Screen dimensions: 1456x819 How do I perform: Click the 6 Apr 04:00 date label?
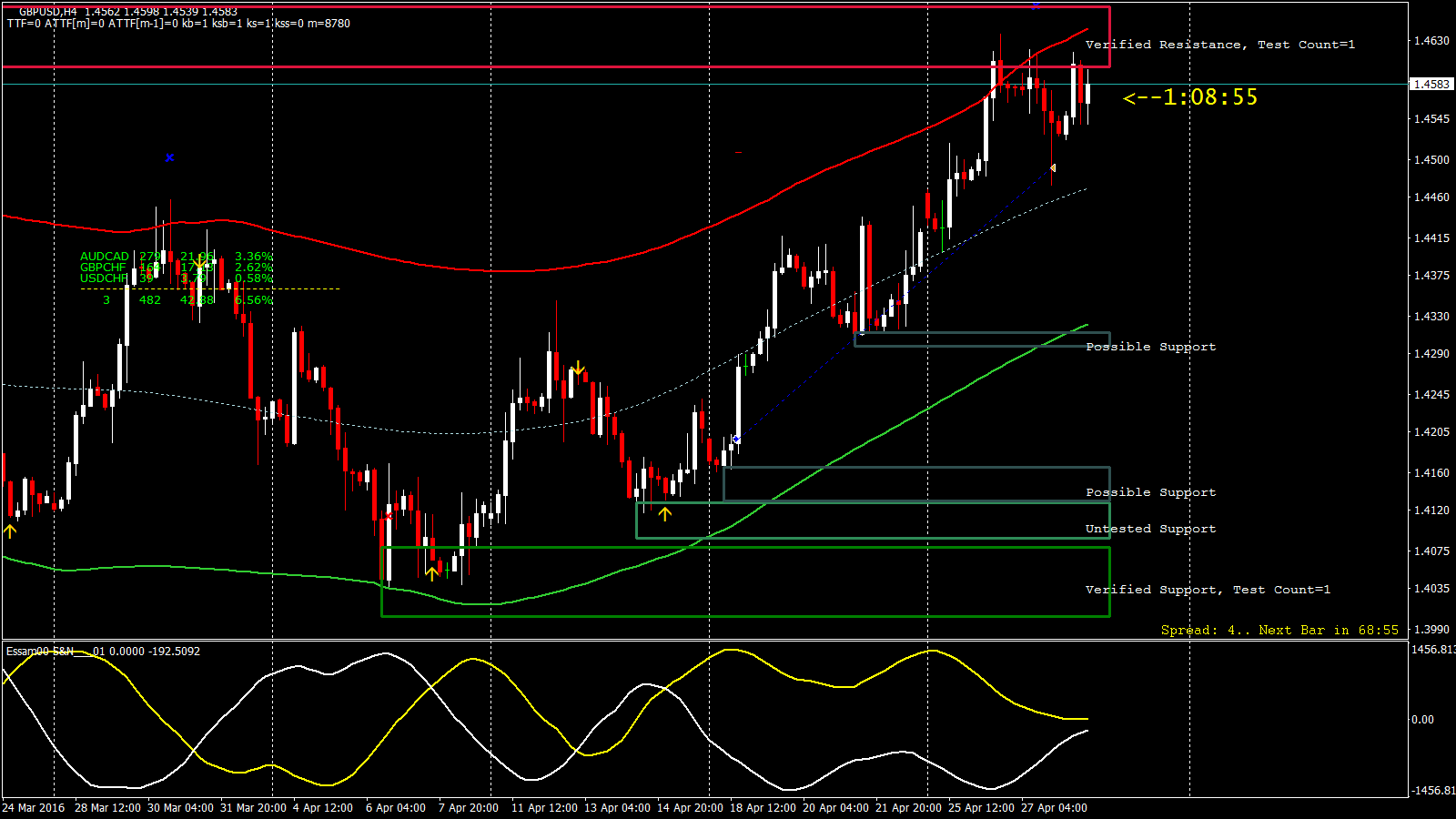tap(396, 808)
